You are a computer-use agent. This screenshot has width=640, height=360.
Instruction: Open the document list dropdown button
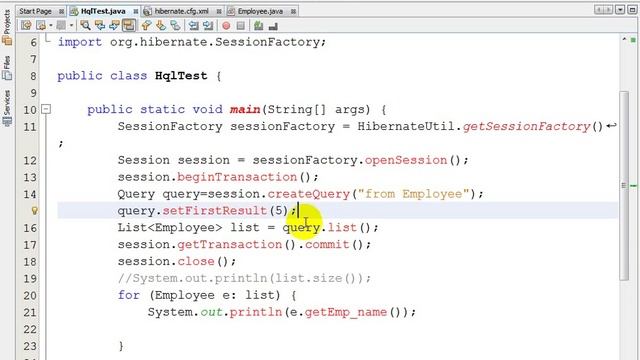[x=620, y=9]
